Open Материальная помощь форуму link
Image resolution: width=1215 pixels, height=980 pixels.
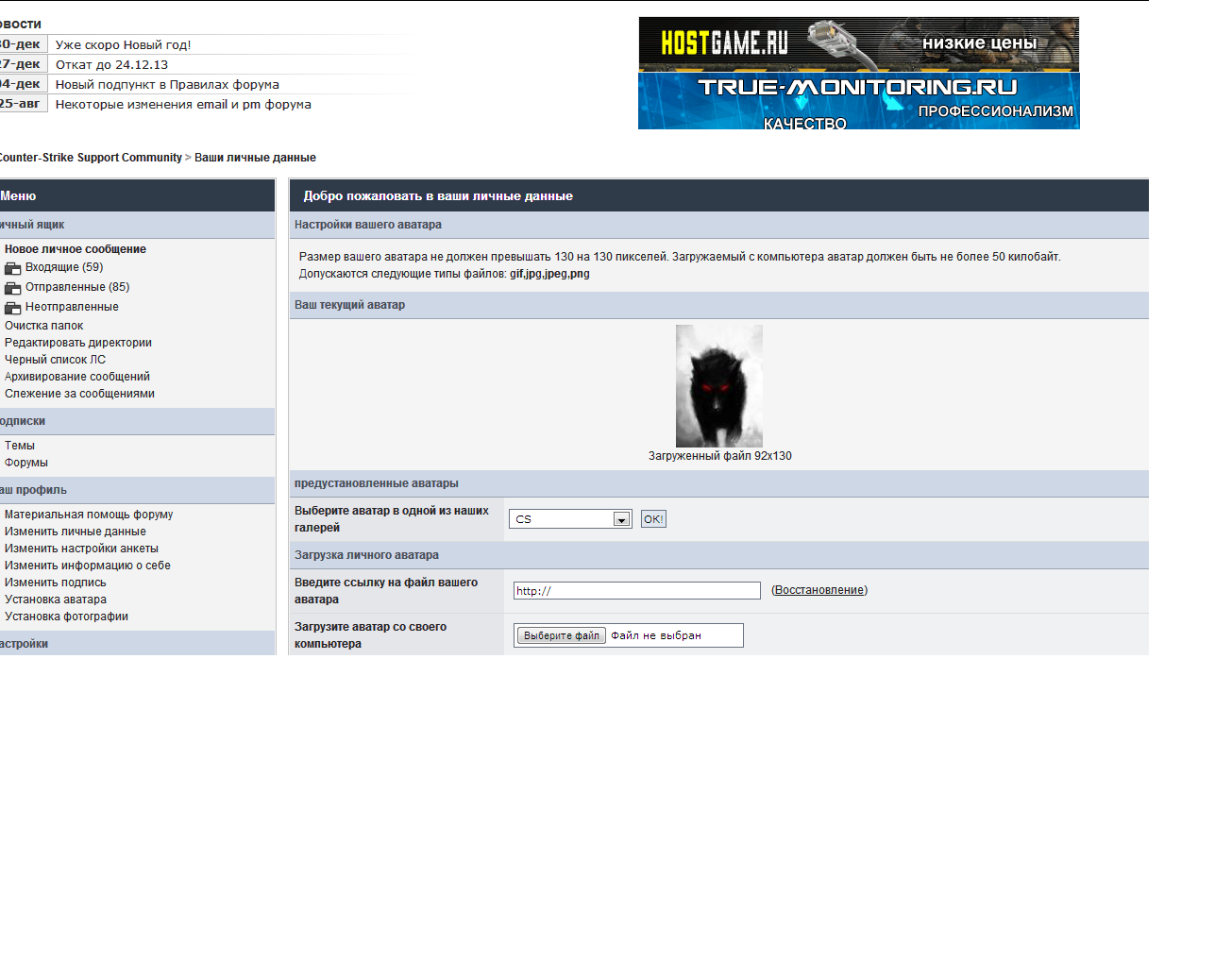[89, 515]
